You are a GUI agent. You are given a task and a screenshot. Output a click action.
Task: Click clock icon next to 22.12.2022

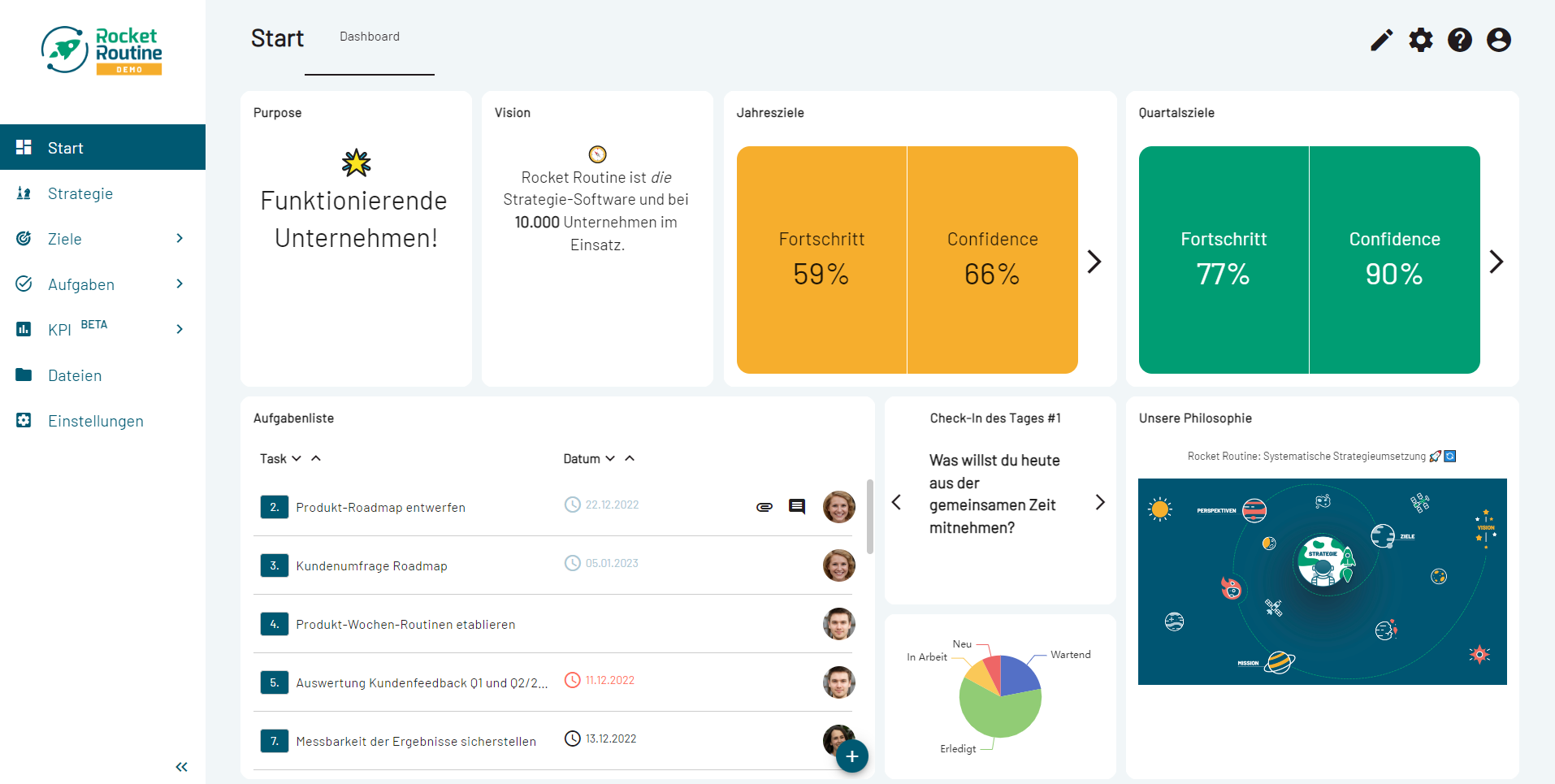573,505
